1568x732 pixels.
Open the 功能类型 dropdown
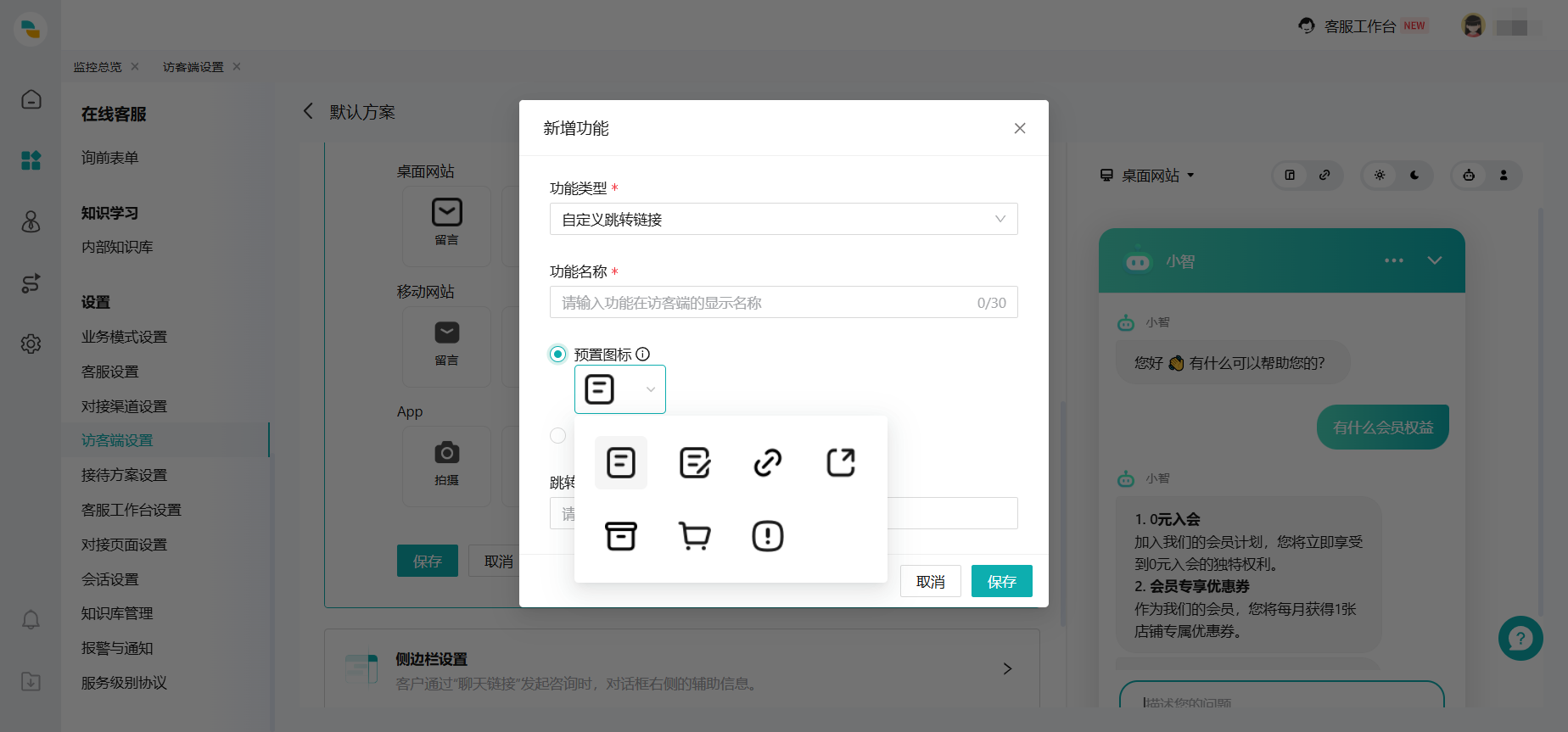tap(783, 219)
